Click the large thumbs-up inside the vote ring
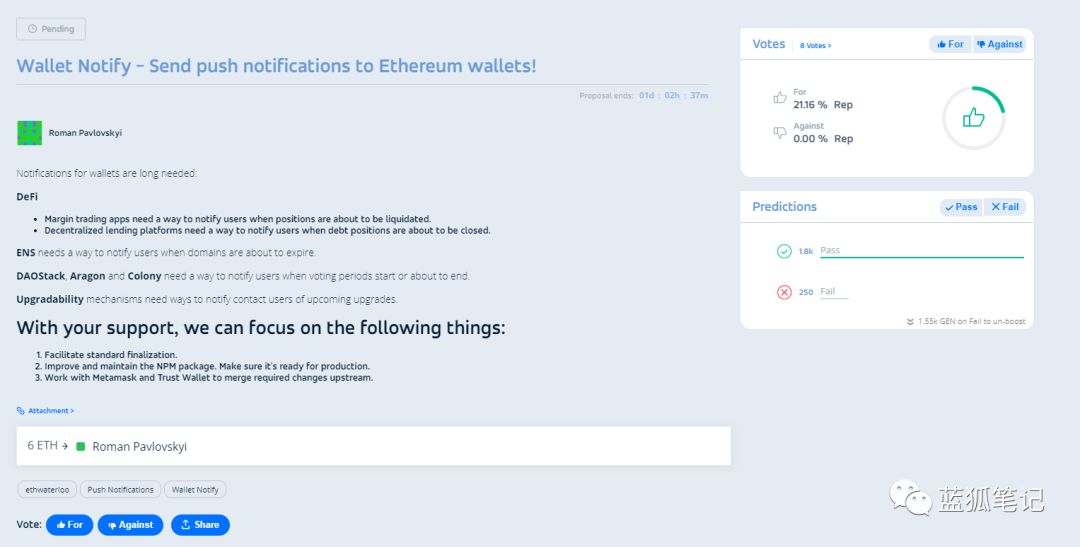Screen dimensions: 1080x547 coord(973,118)
